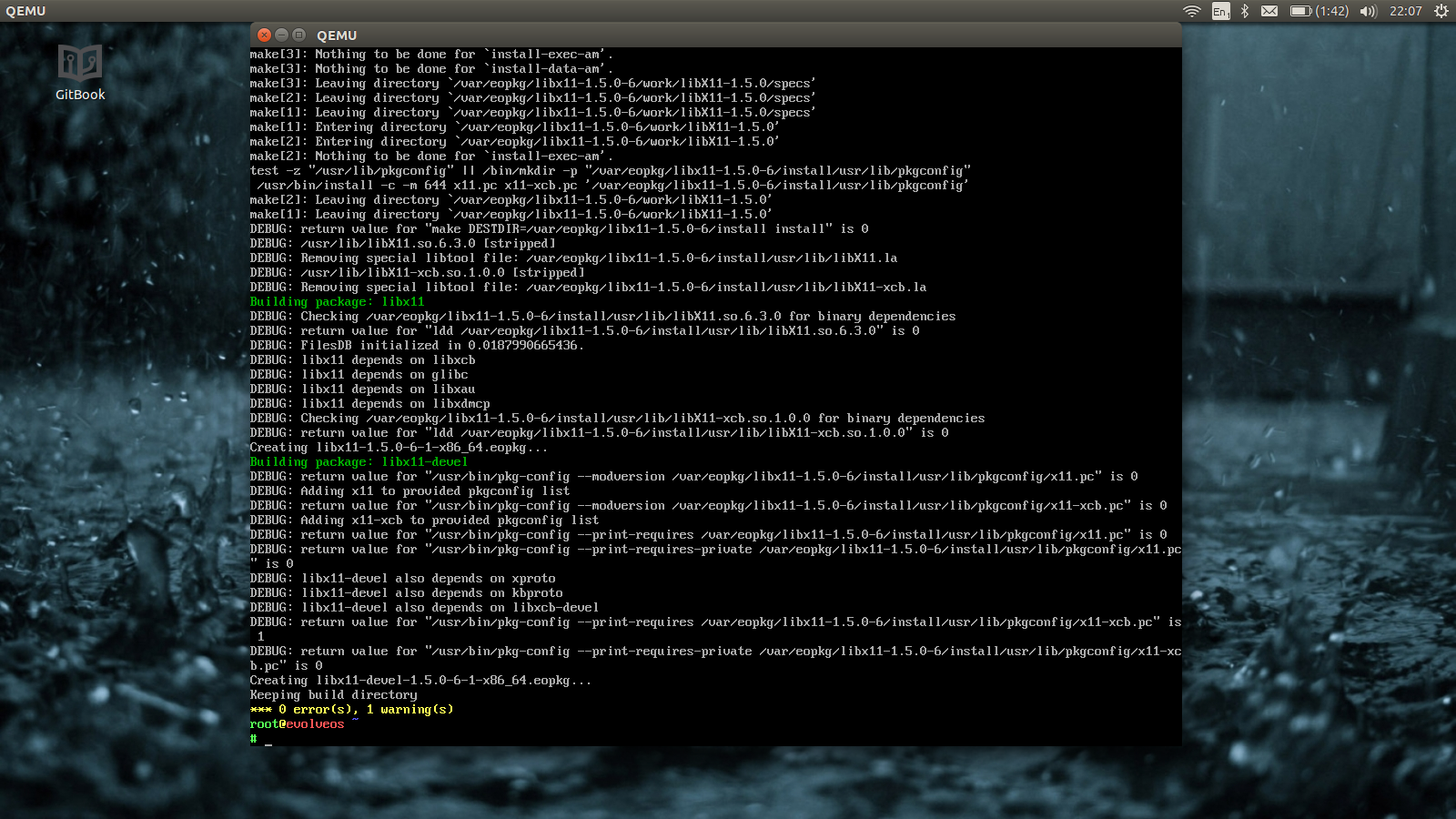Click the QEMU label in the top panel
The image size is (1456, 819).
pos(25,11)
